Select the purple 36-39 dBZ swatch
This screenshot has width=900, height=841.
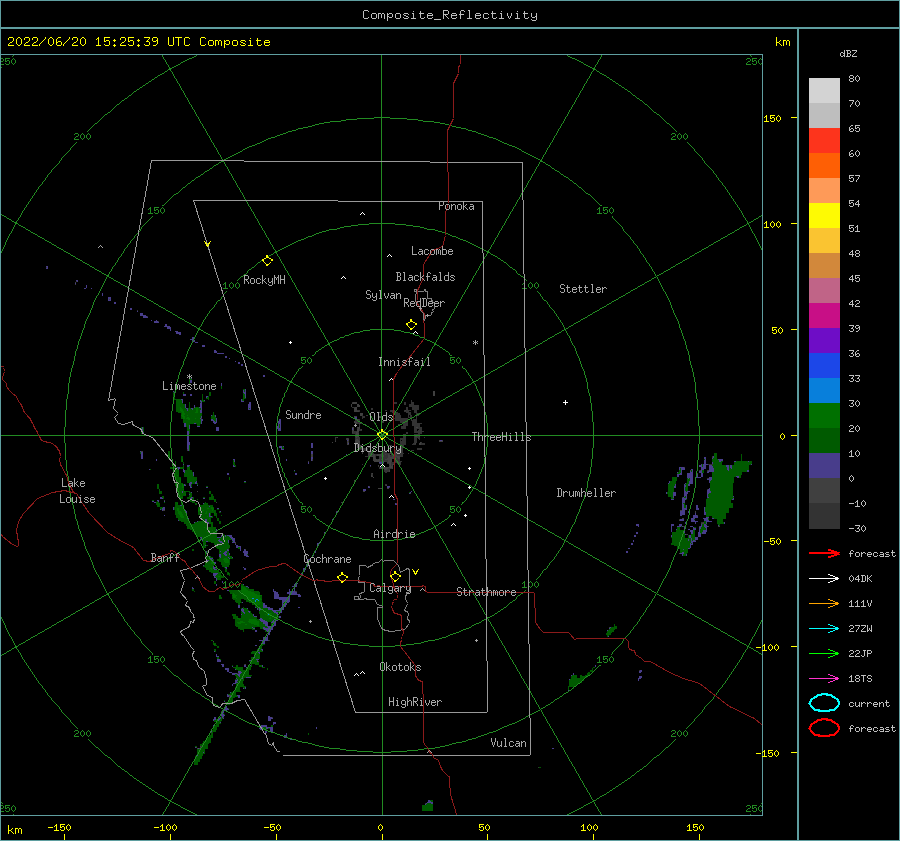(x=824, y=340)
